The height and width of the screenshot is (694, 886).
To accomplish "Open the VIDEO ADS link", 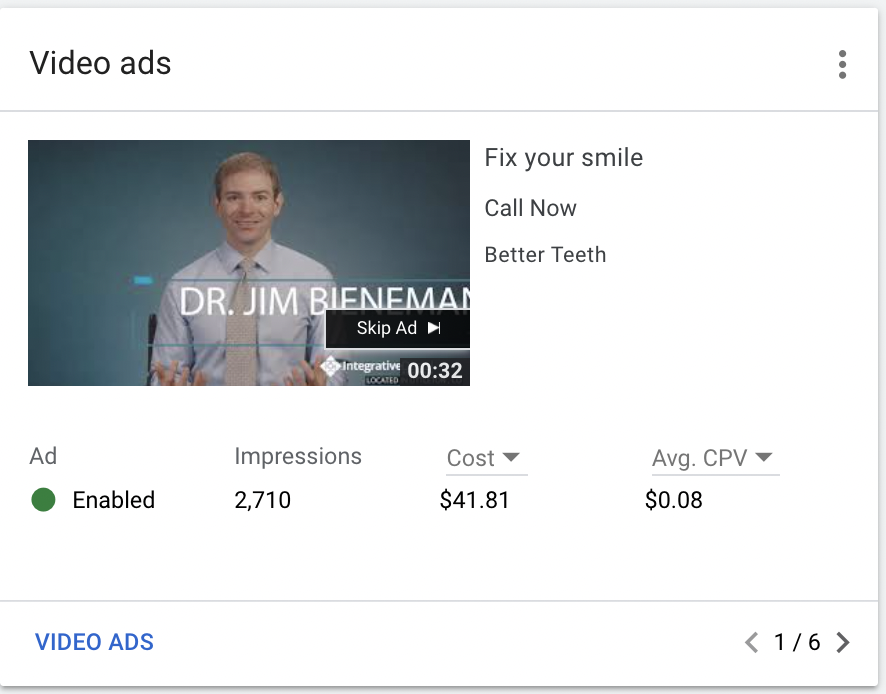I will (94, 642).
